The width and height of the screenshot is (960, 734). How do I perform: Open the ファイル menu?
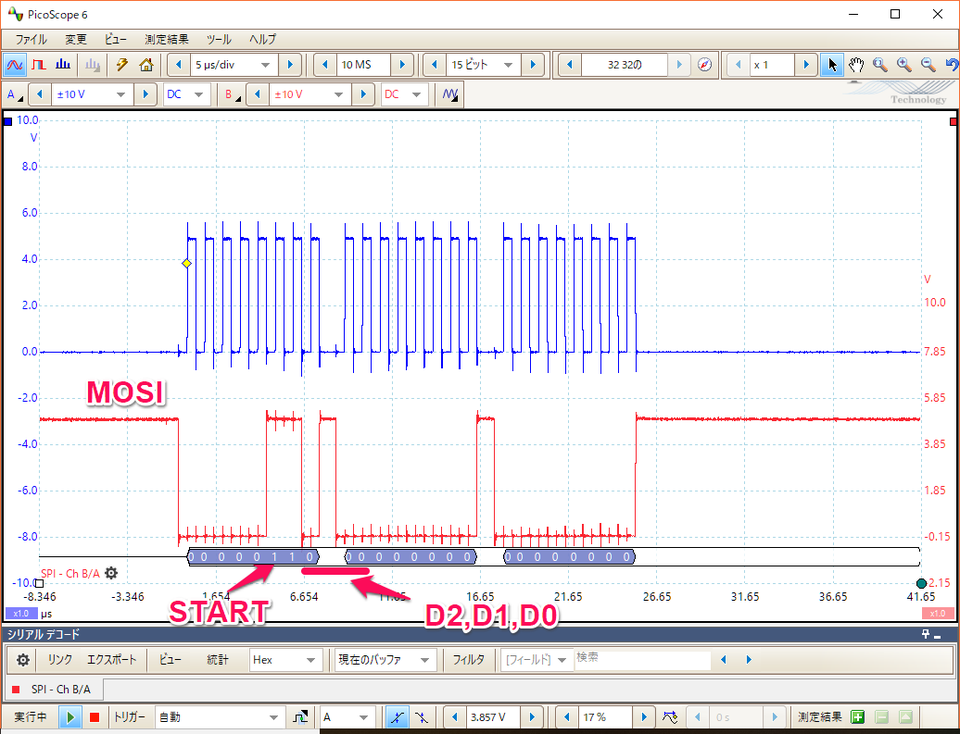click(x=31, y=39)
